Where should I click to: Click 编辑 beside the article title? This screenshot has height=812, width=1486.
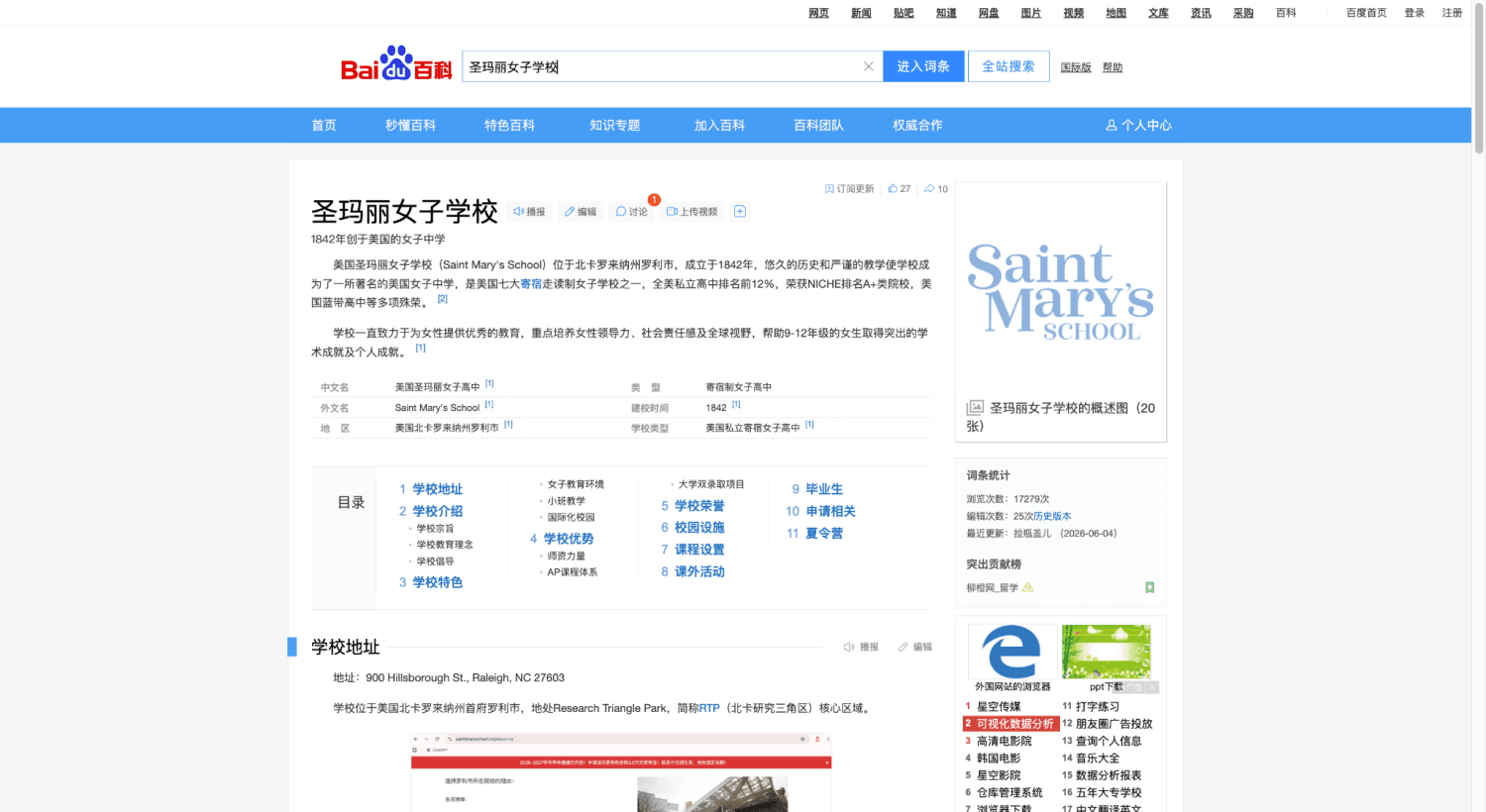click(x=581, y=212)
